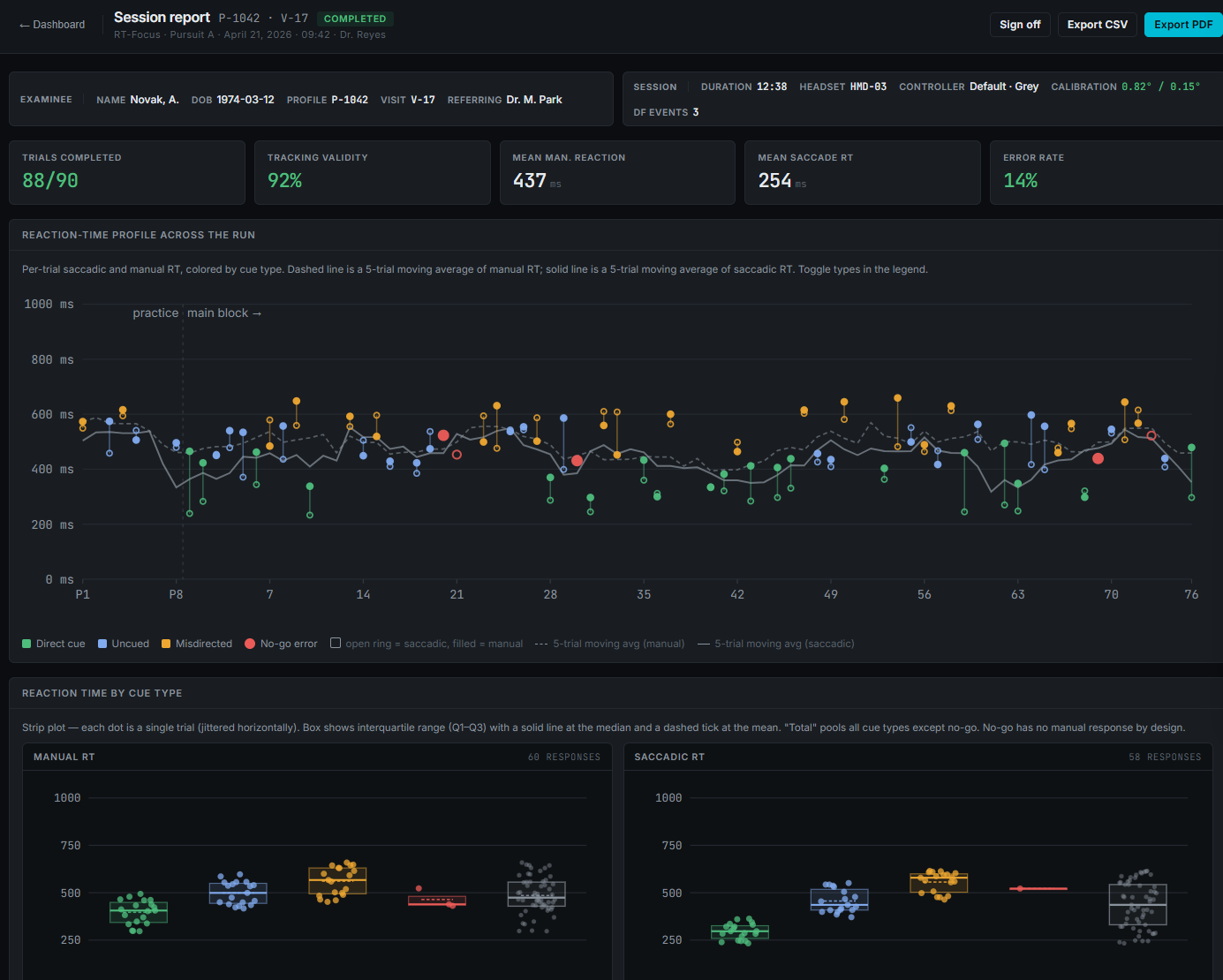Click the calibration value 0.82° / 0.15°
This screenshot has height=980, width=1223.
(1161, 87)
